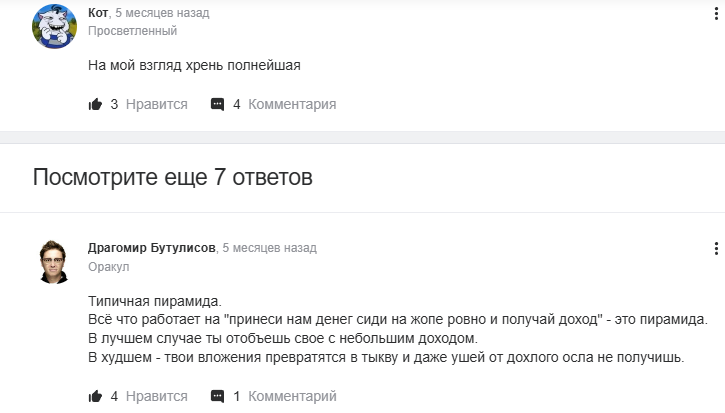This screenshot has height=413, width=725.
Task: Click the timestamp next to Драгомир Бутулисов
Action: pyautogui.click(x=269, y=247)
